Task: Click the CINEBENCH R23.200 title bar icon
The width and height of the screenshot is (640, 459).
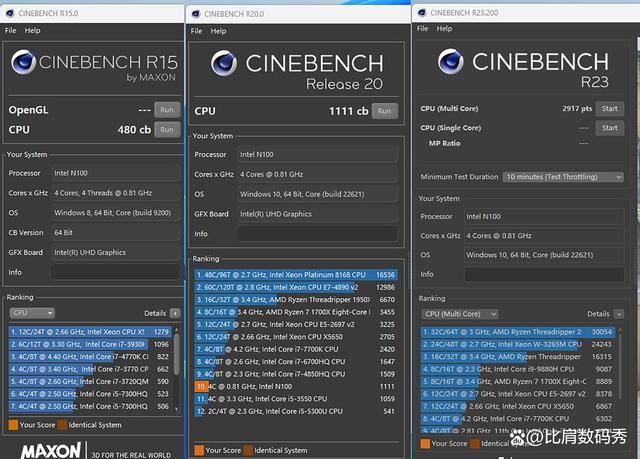Action: pos(423,12)
